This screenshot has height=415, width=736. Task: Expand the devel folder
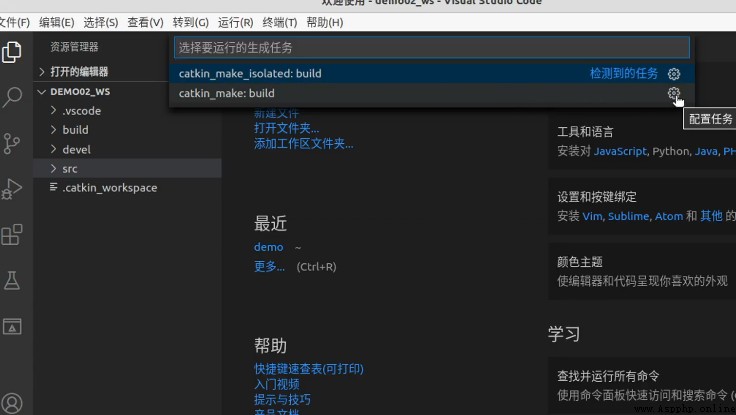click(x=54, y=149)
